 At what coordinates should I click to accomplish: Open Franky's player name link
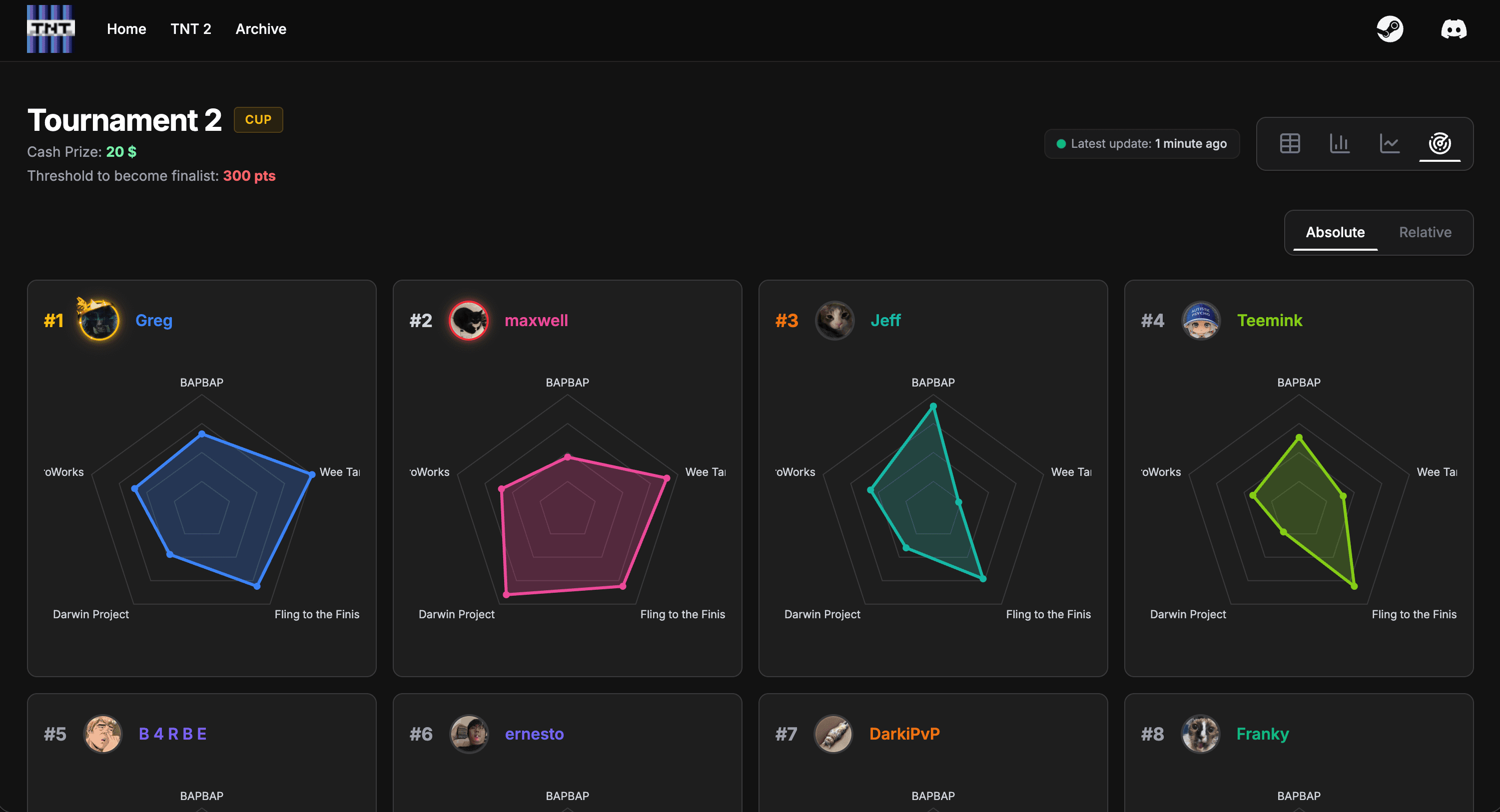click(1263, 734)
